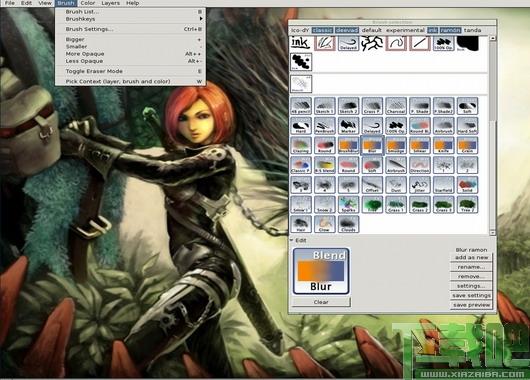Select the Starfield brush
Viewport: 530px width, 380px height.
(443, 185)
